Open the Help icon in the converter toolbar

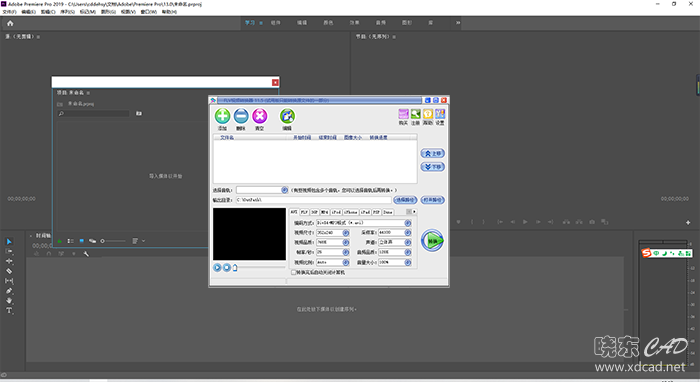pyautogui.click(x=428, y=114)
